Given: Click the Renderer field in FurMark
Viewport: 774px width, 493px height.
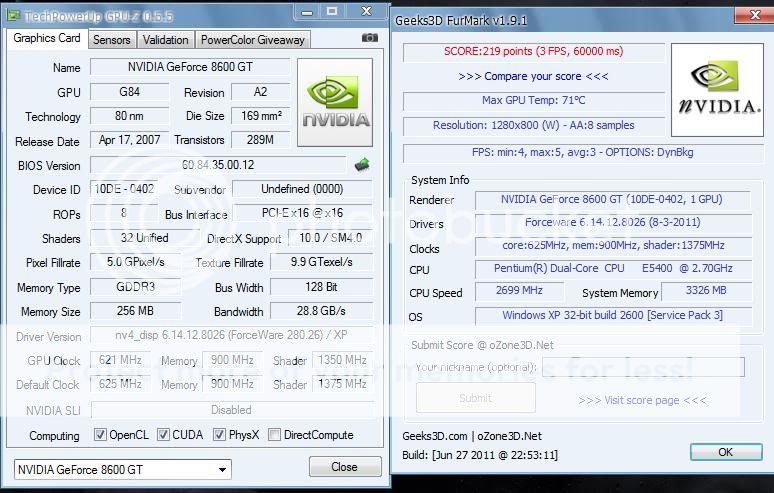Looking at the screenshot, I should pos(612,199).
